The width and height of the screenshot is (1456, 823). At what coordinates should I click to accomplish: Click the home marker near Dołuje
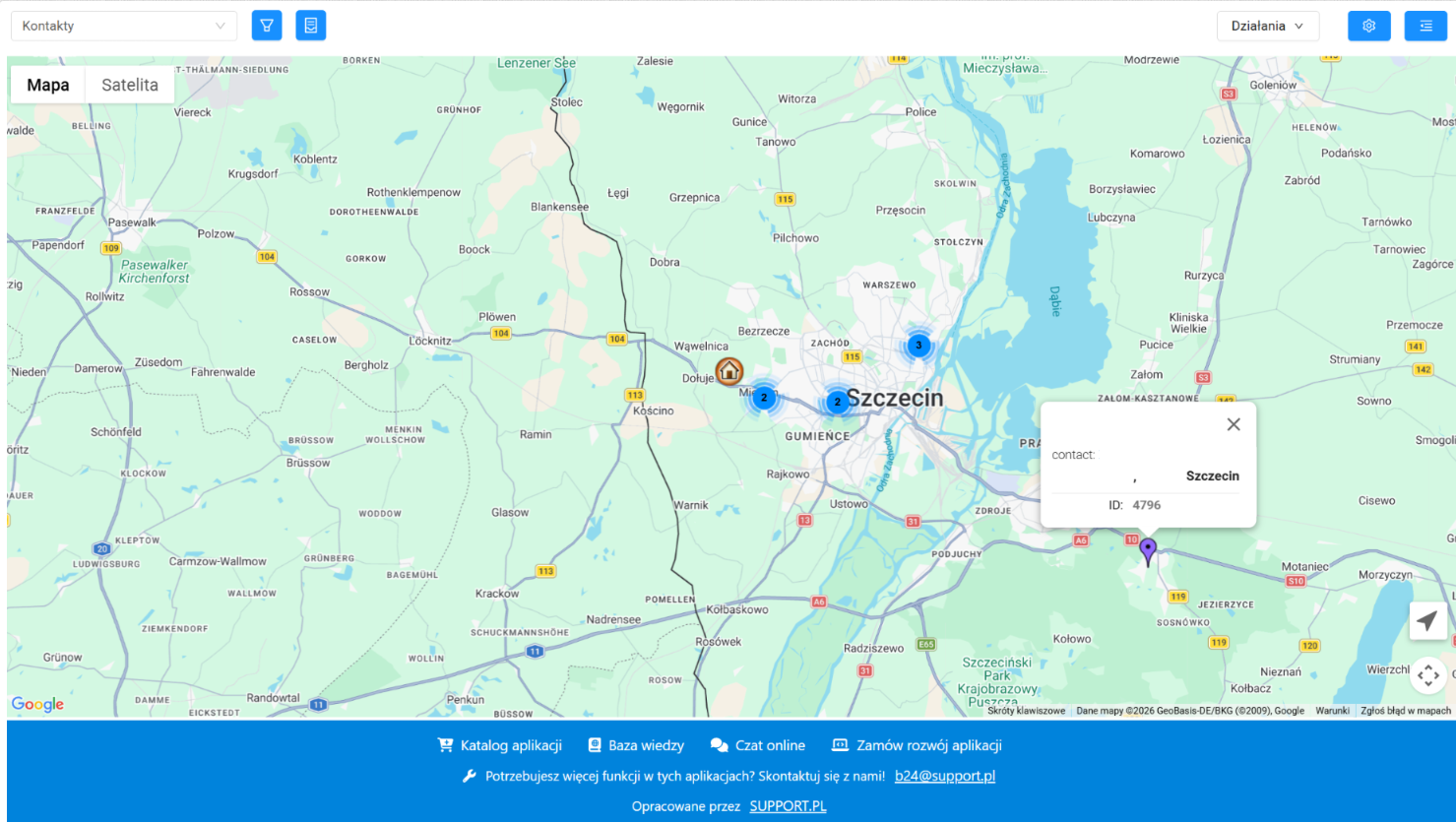coord(728,371)
